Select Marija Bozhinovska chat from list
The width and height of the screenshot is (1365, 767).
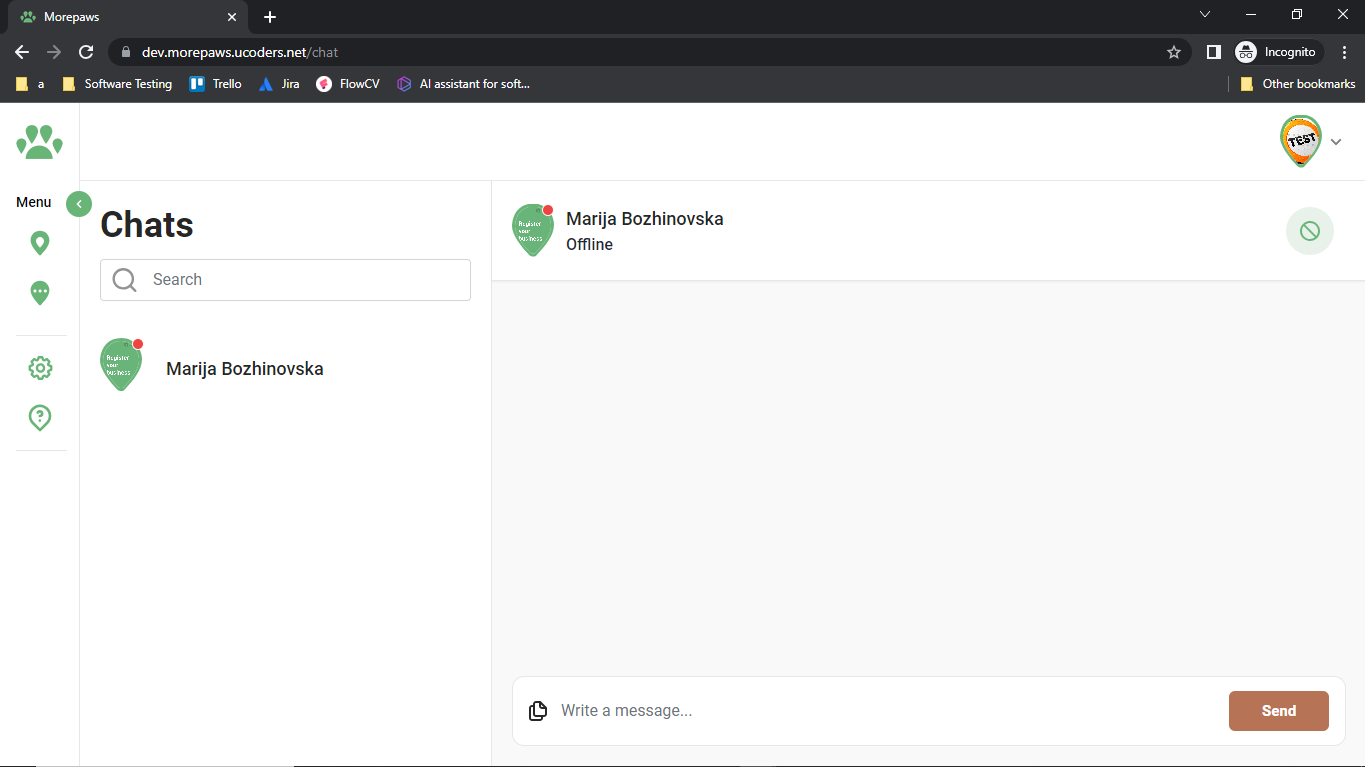click(244, 369)
